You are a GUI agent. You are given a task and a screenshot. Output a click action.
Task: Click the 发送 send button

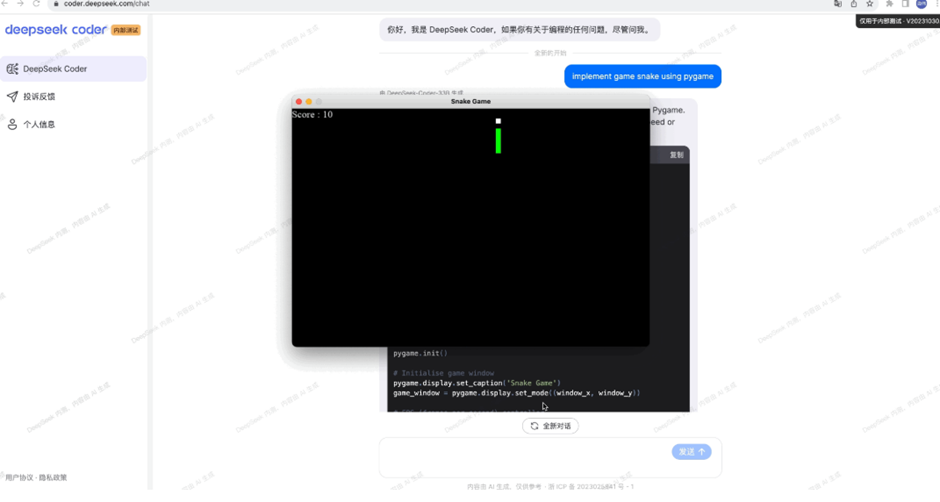691,452
